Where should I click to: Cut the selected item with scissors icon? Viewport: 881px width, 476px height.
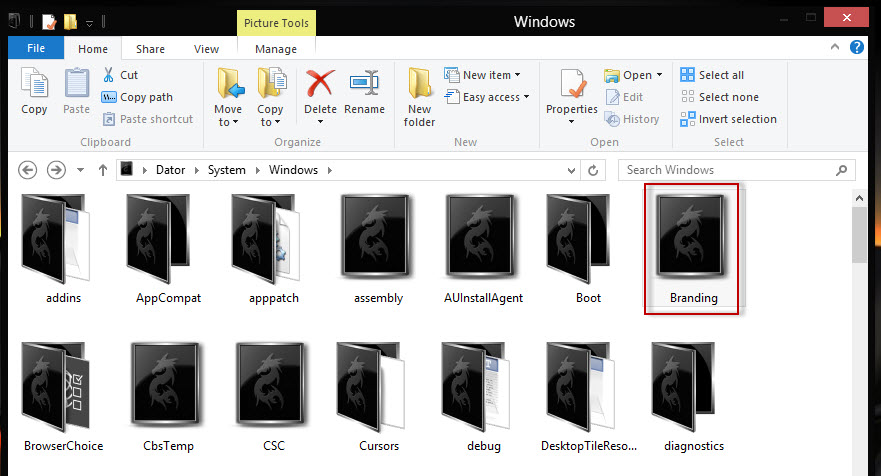point(108,75)
